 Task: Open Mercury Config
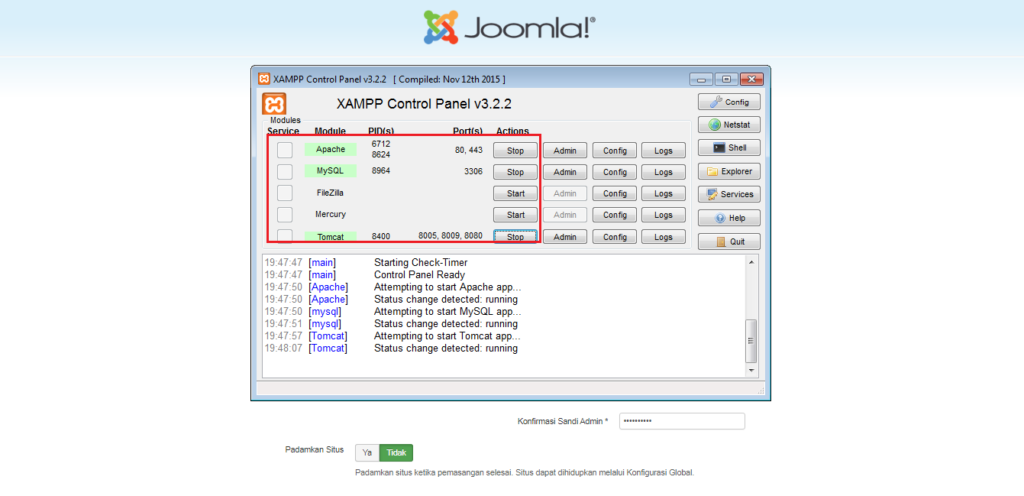click(615, 215)
